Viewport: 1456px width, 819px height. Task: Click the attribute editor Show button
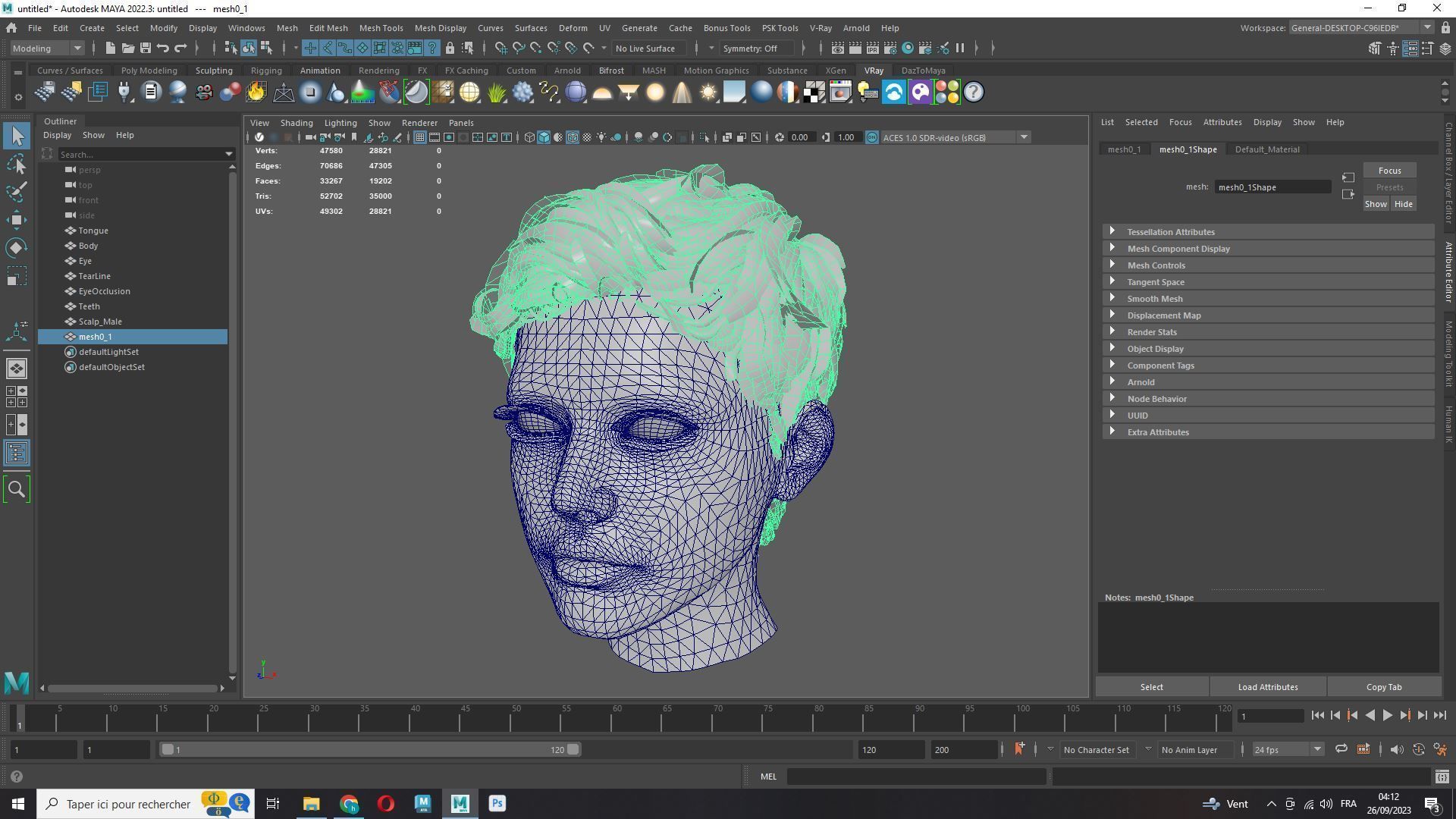[1376, 204]
